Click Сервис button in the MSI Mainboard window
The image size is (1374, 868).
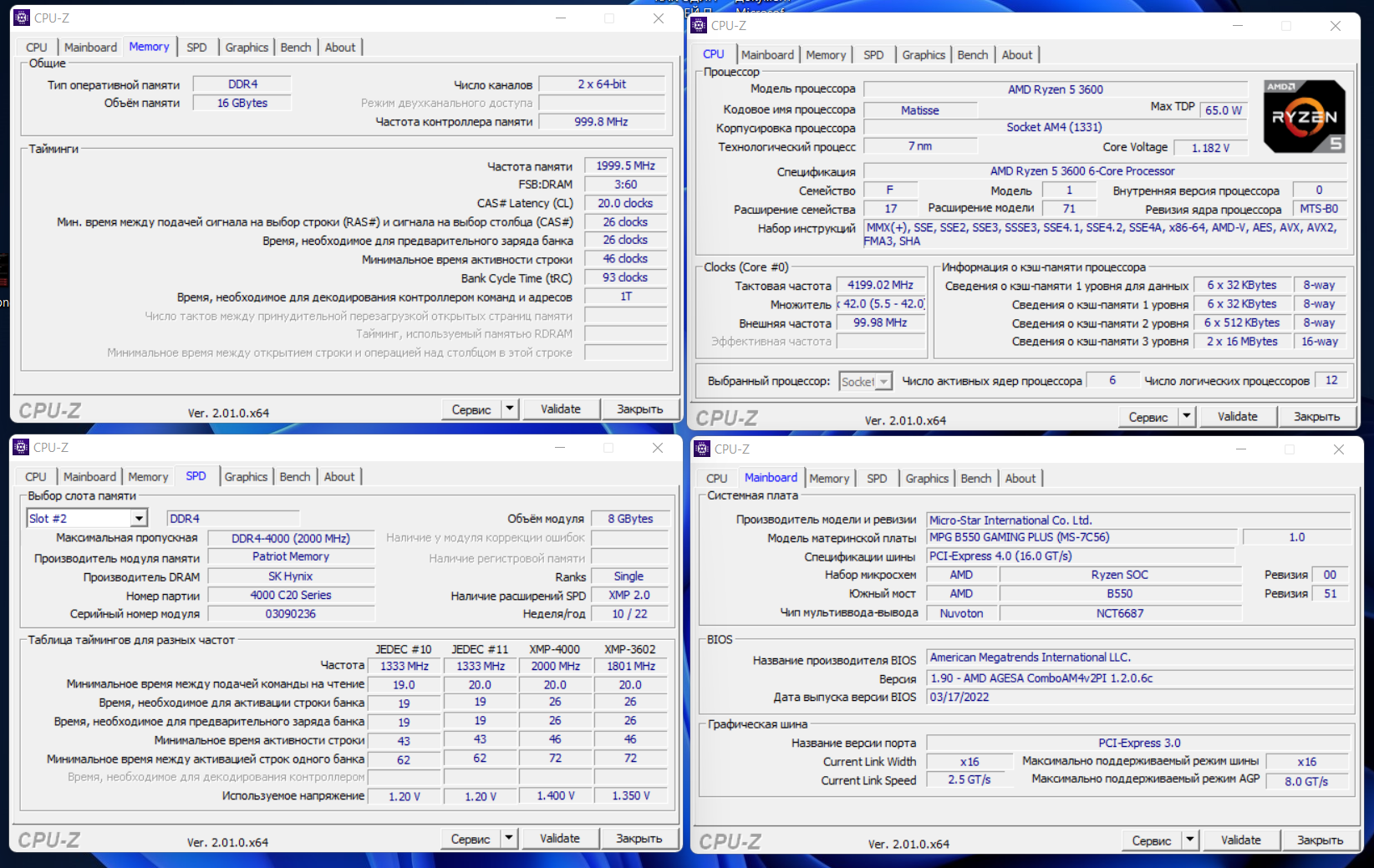[x=1152, y=840]
